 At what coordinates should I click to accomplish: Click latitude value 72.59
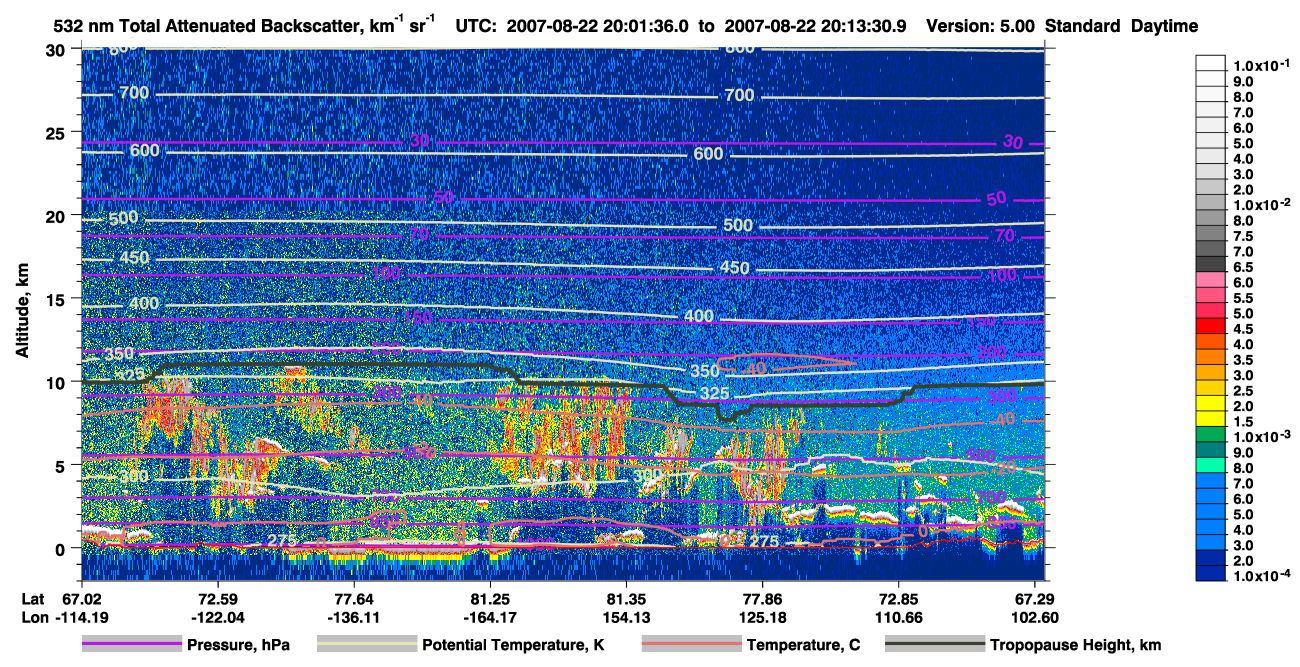coord(218,598)
